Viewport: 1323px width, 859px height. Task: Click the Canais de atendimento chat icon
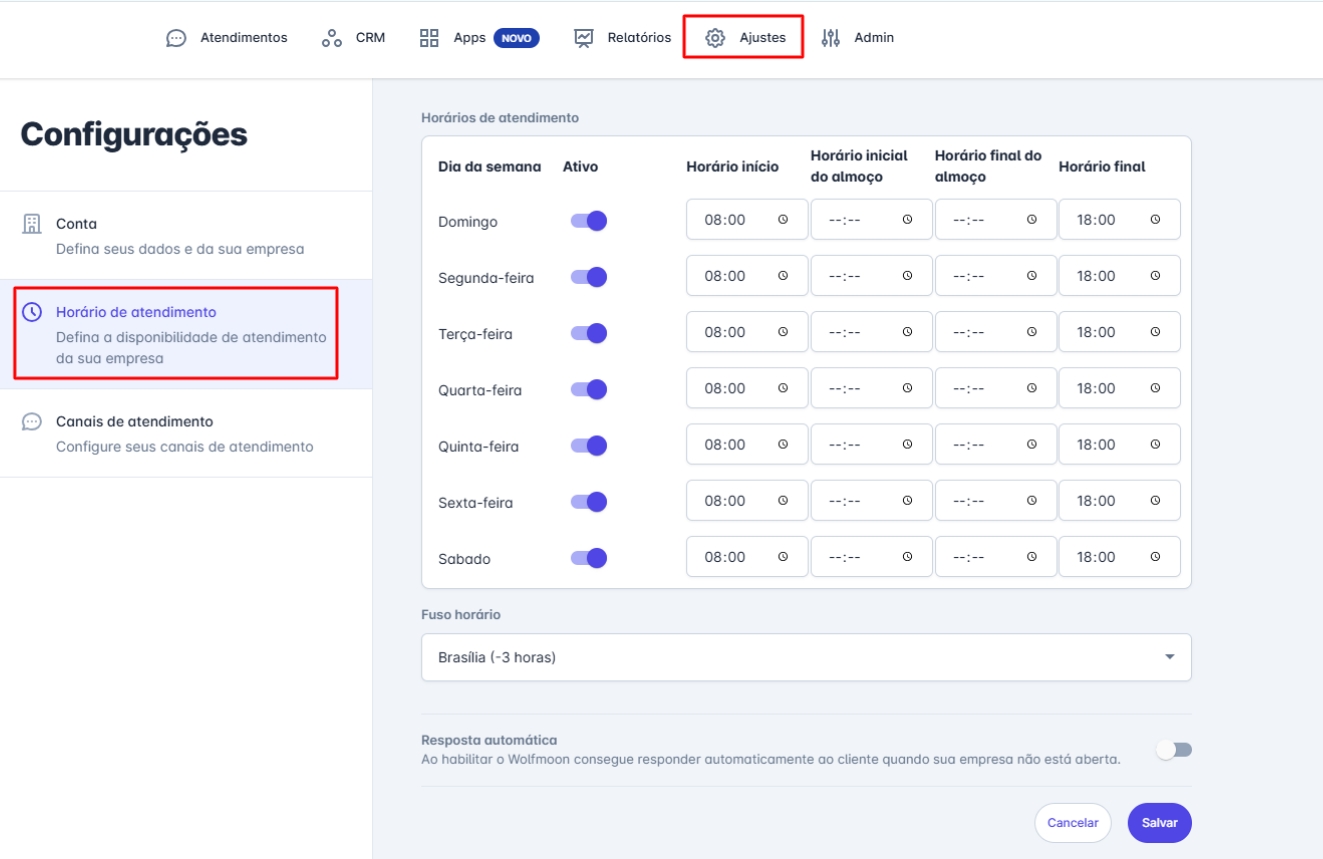click(x=32, y=422)
